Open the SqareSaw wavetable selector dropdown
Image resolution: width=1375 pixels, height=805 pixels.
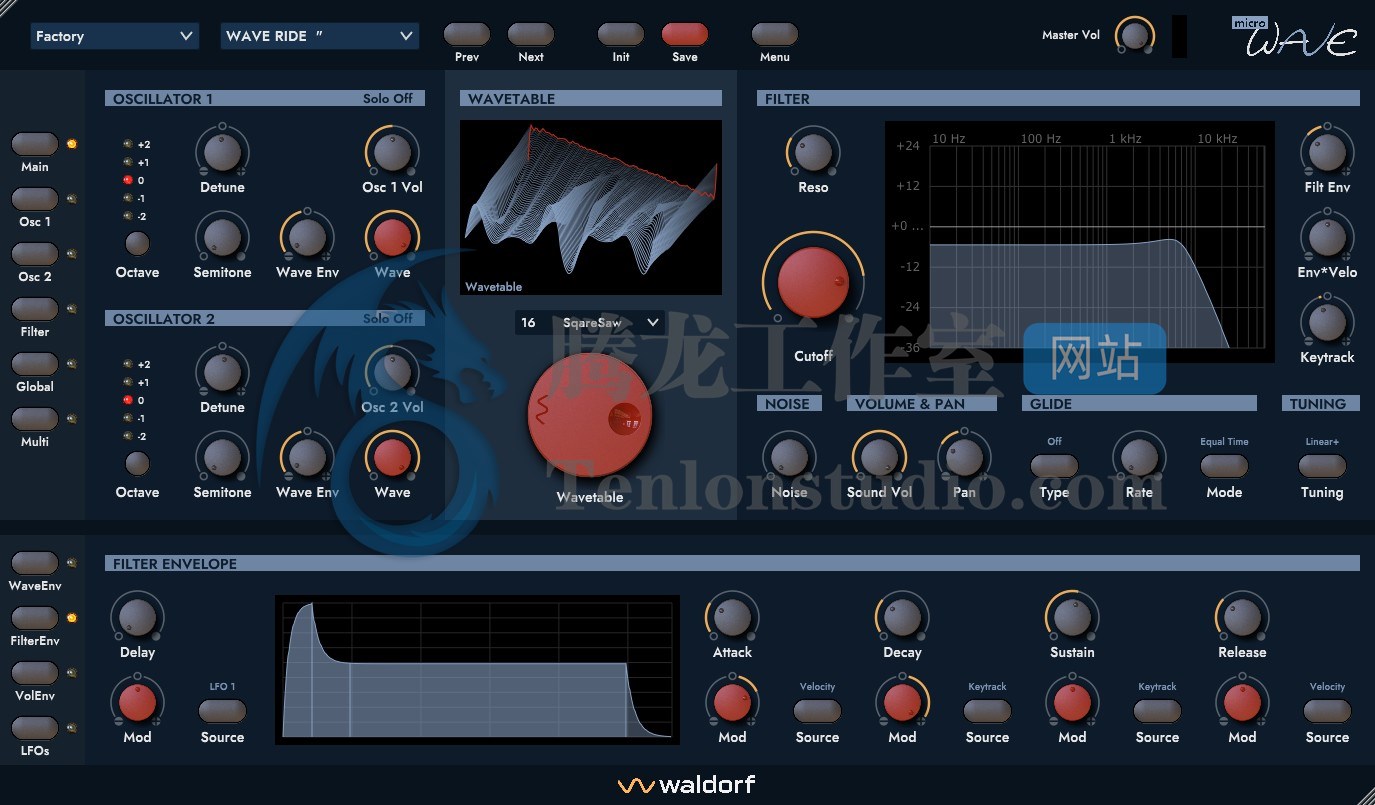(x=590, y=322)
